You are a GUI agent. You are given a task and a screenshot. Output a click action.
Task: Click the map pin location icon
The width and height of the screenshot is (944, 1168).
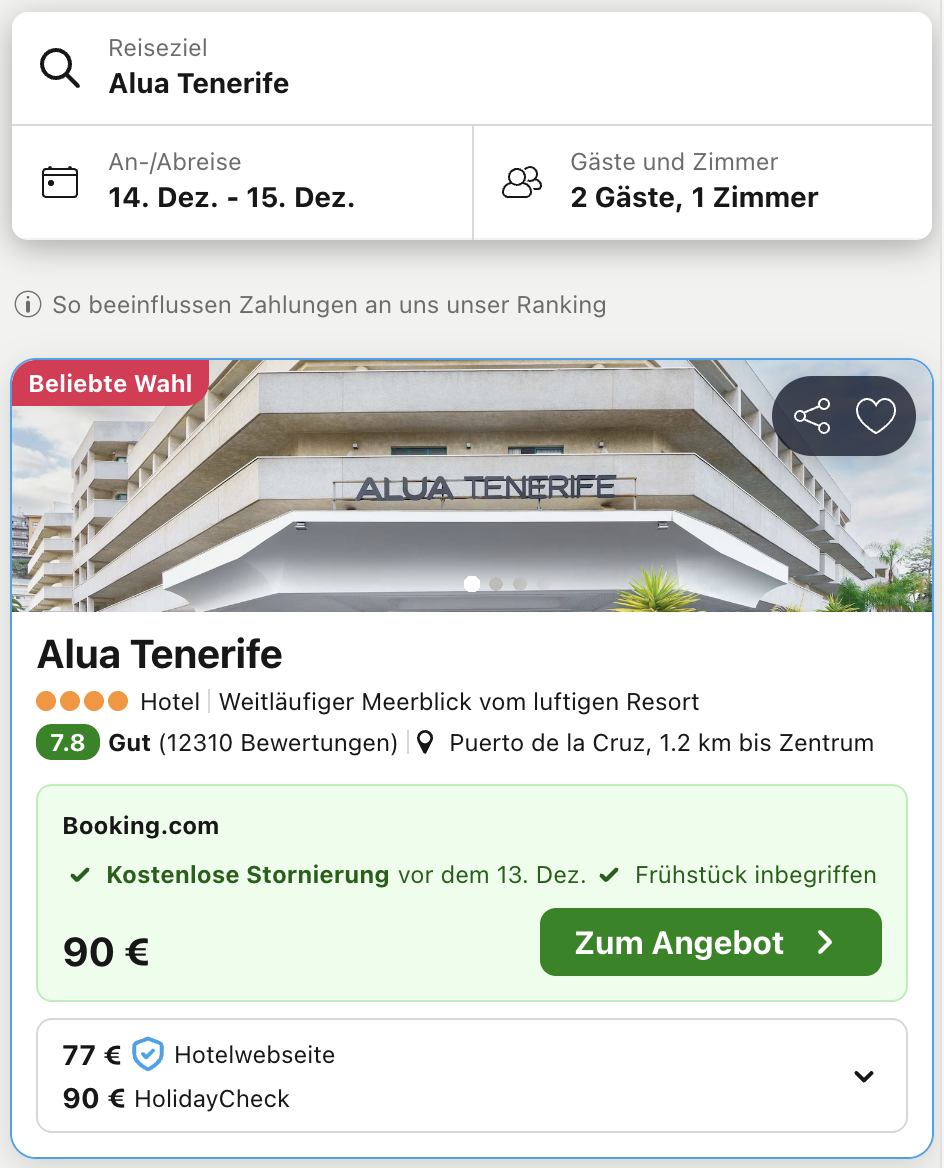pyautogui.click(x=426, y=743)
